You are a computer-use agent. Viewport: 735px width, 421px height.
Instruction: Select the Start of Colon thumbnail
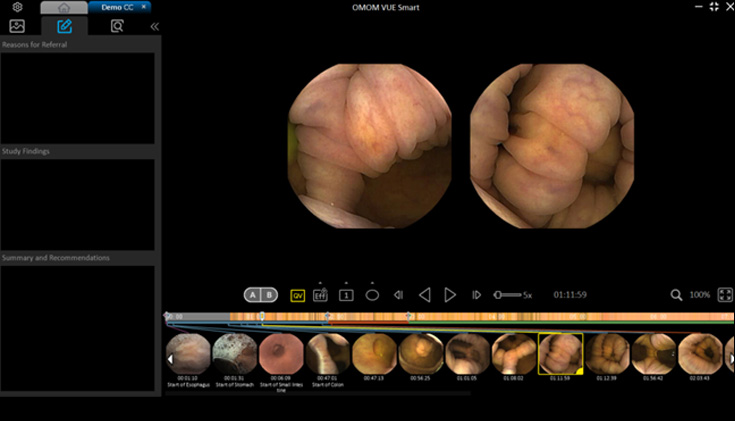pos(327,353)
